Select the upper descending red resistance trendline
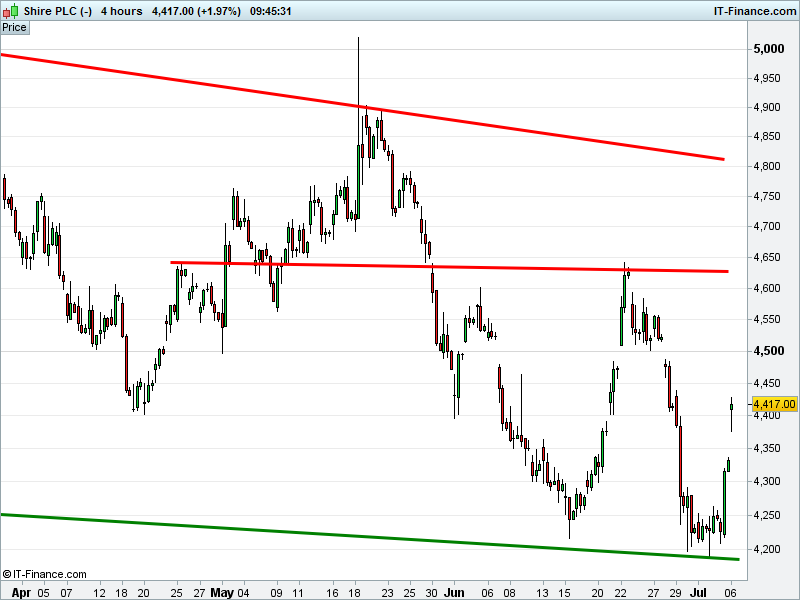The height and width of the screenshot is (600, 800). (362, 107)
